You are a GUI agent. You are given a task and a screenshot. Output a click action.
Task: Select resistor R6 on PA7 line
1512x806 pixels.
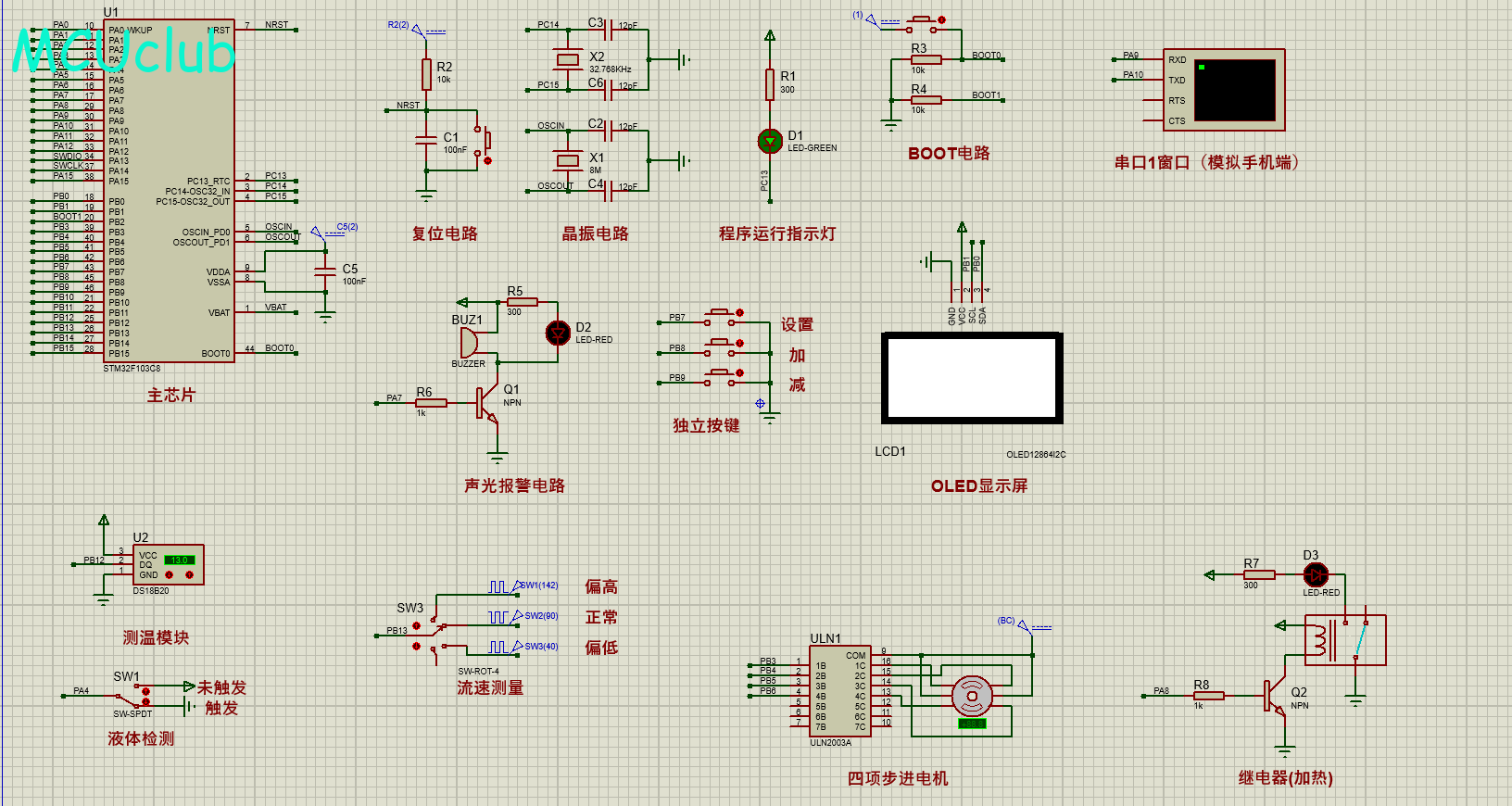pyautogui.click(x=431, y=403)
